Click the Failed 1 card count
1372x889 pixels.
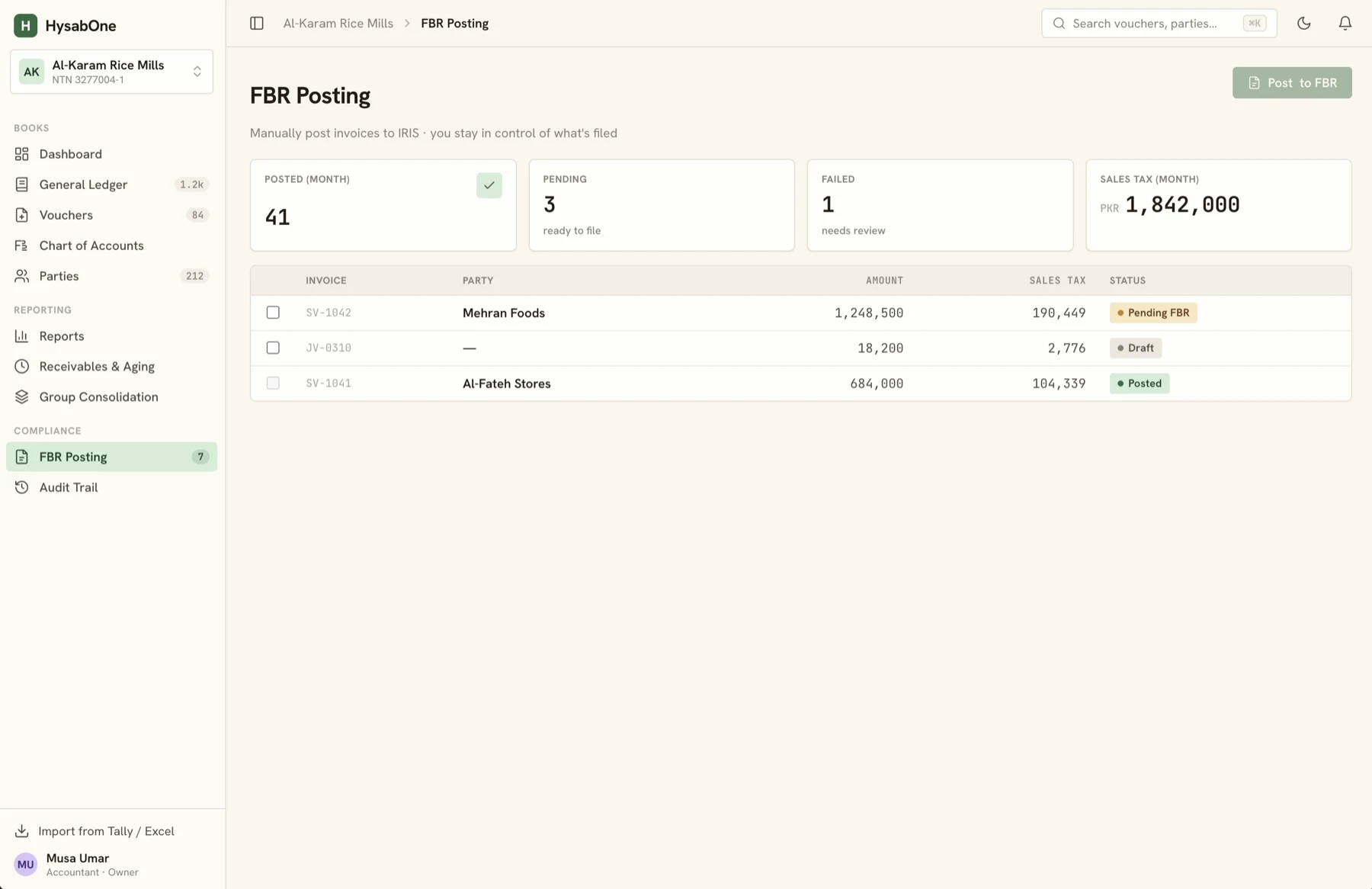(x=828, y=204)
